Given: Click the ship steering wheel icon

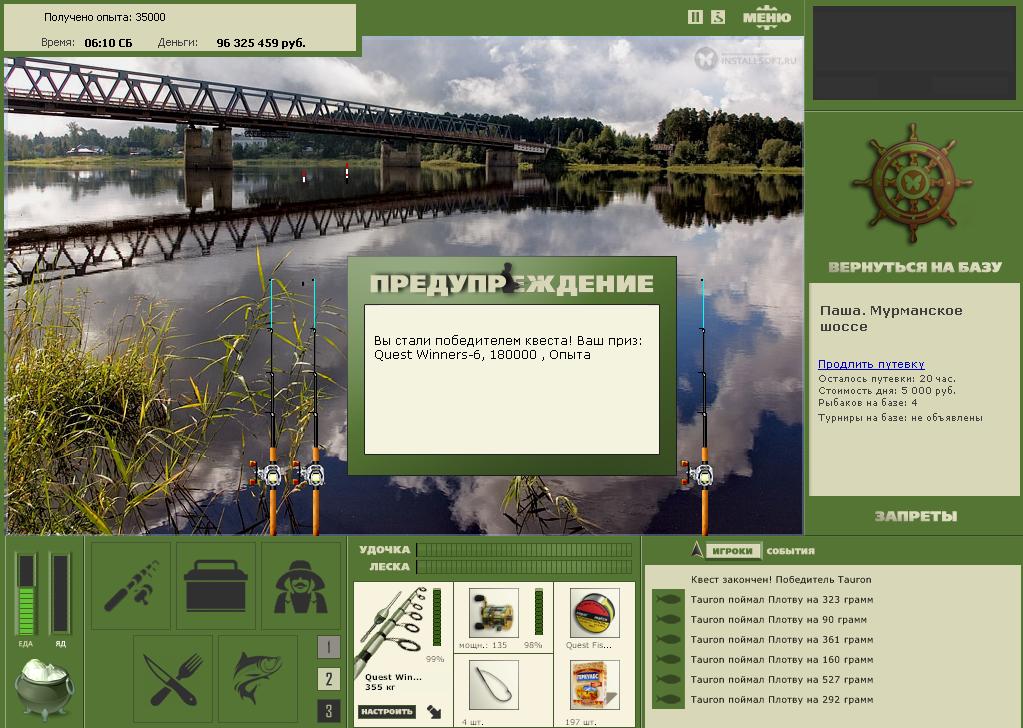Looking at the screenshot, I should 911,185.
